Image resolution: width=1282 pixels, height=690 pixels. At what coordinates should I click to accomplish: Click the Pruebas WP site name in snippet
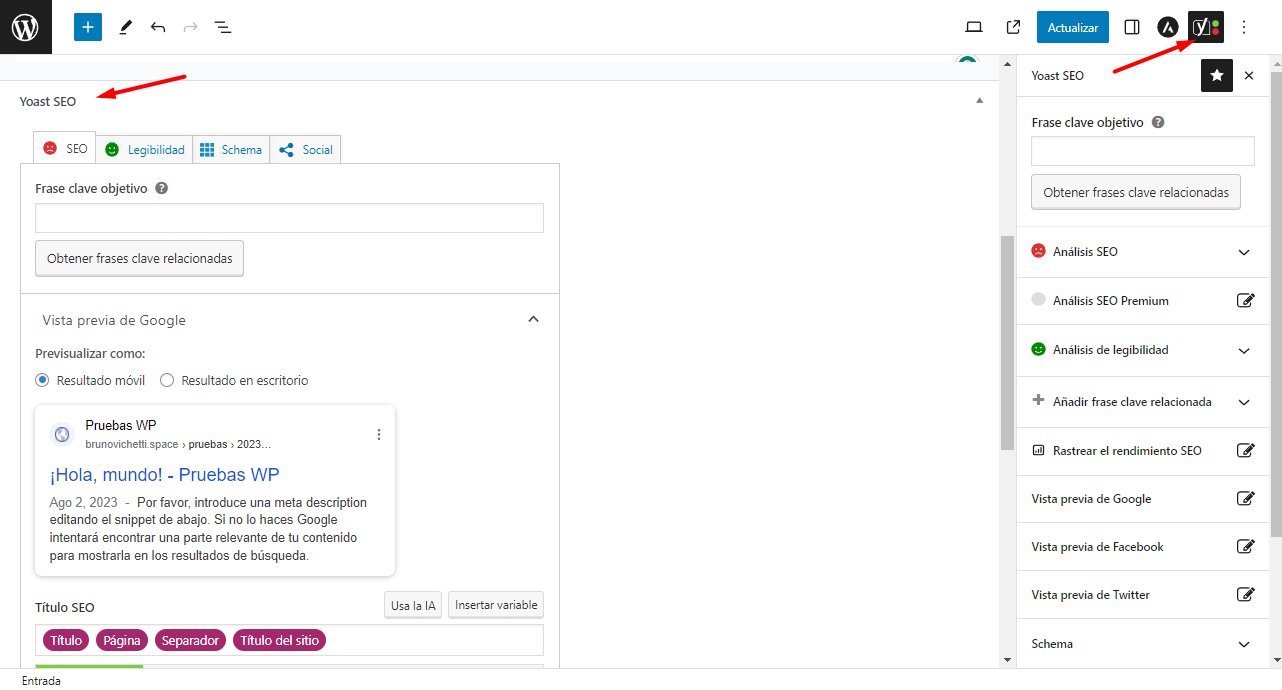click(121, 425)
